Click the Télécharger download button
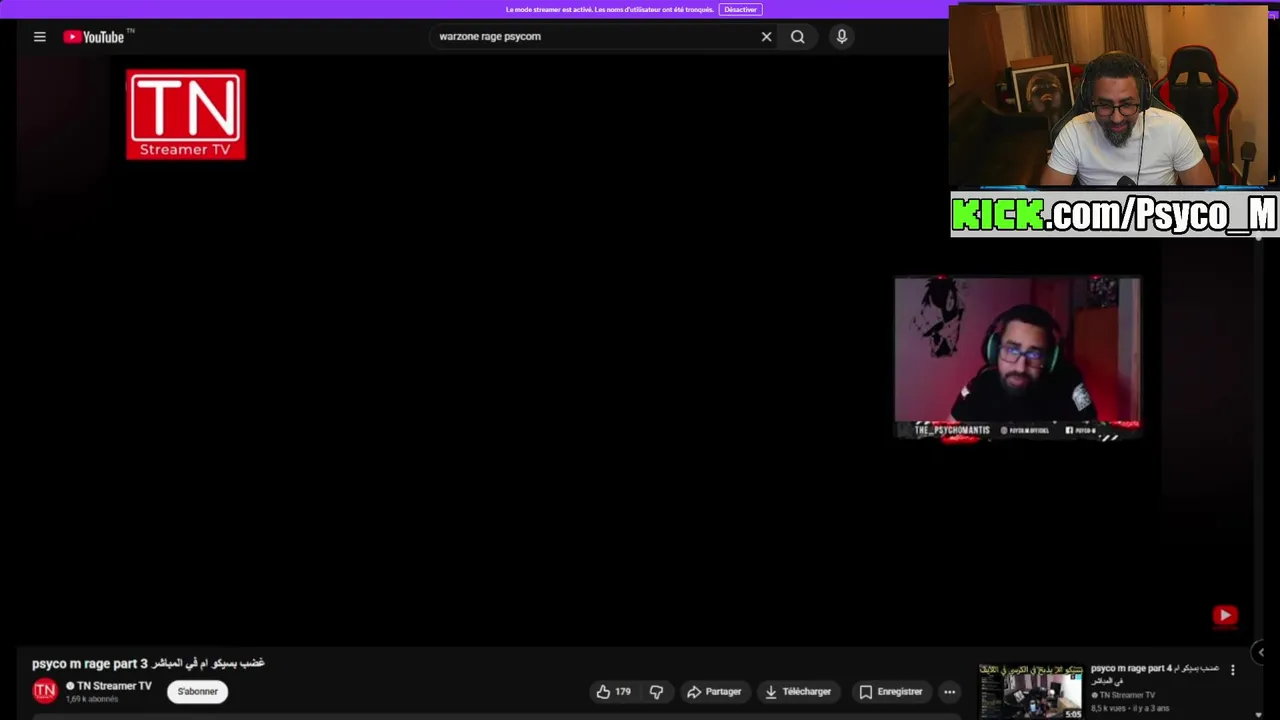This screenshot has width=1280, height=720. (798, 691)
